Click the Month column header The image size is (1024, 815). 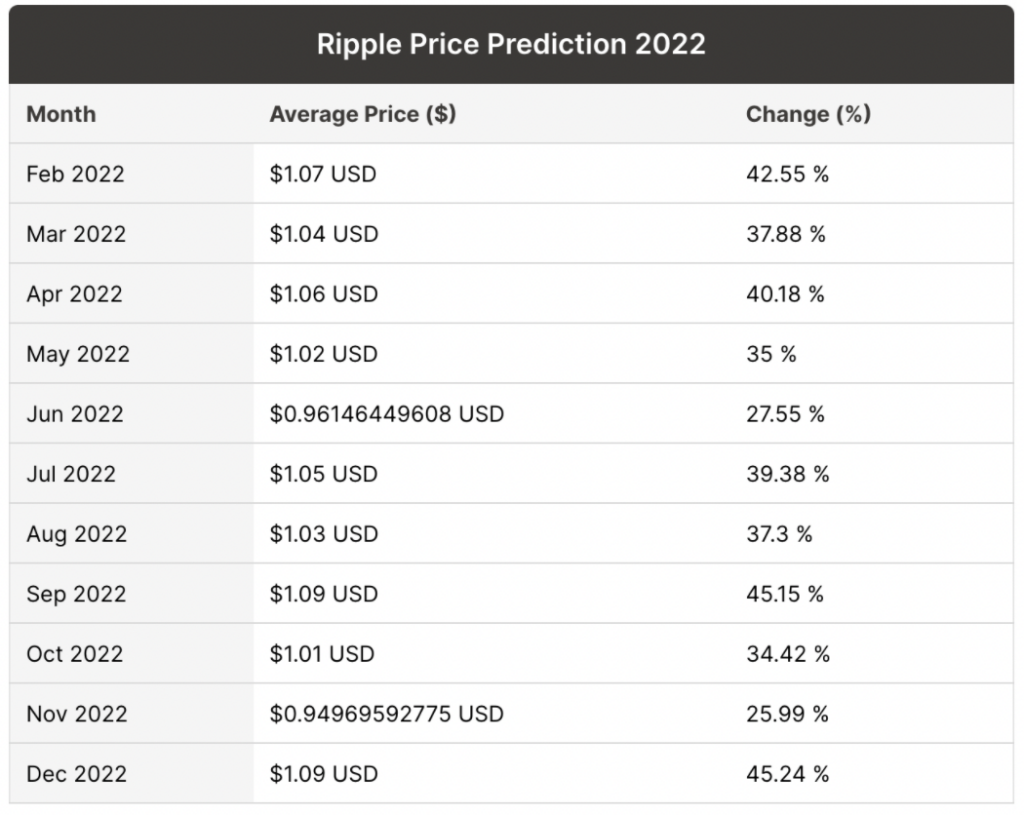click(x=61, y=114)
